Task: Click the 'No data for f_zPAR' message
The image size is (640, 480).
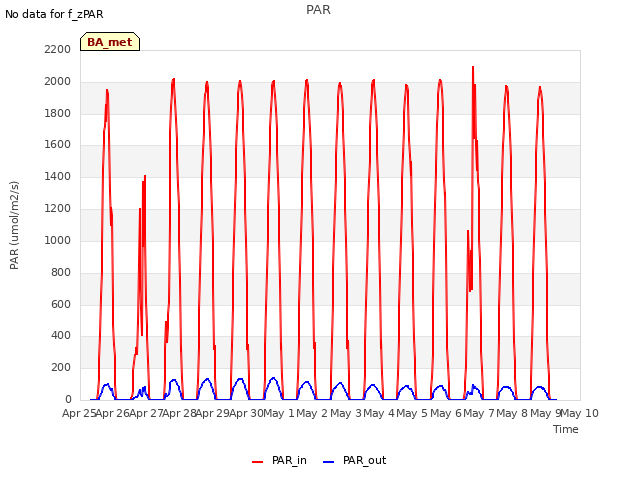Action: click(x=54, y=14)
